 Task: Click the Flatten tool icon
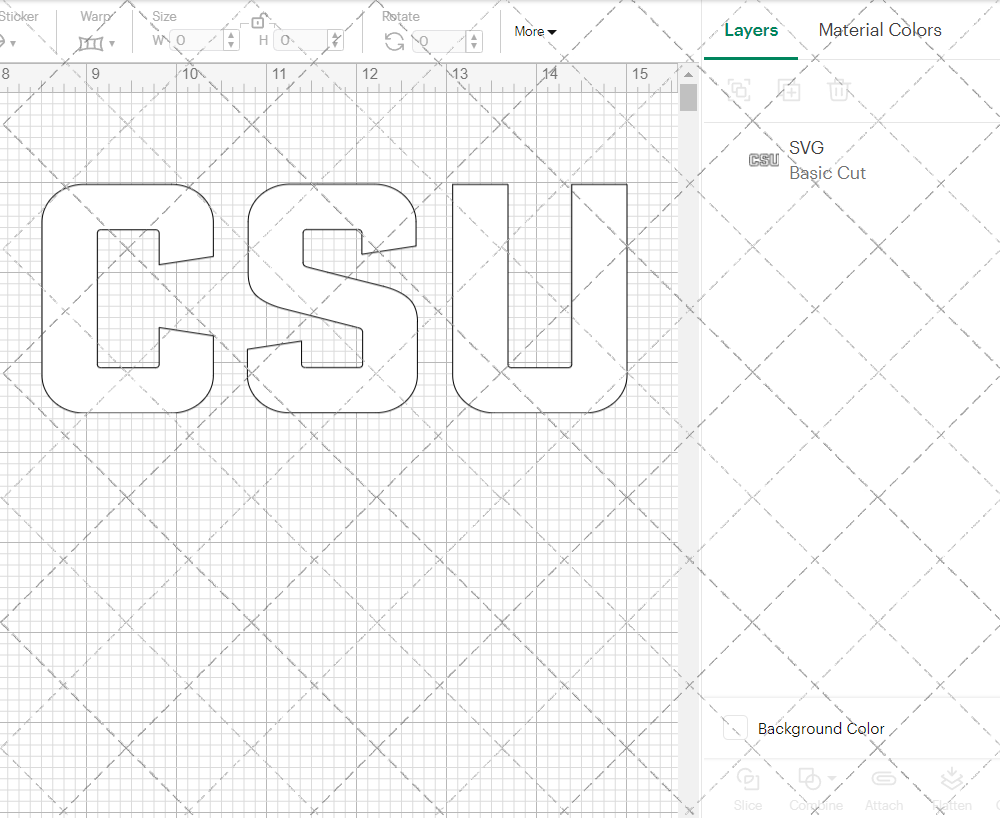tap(952, 779)
